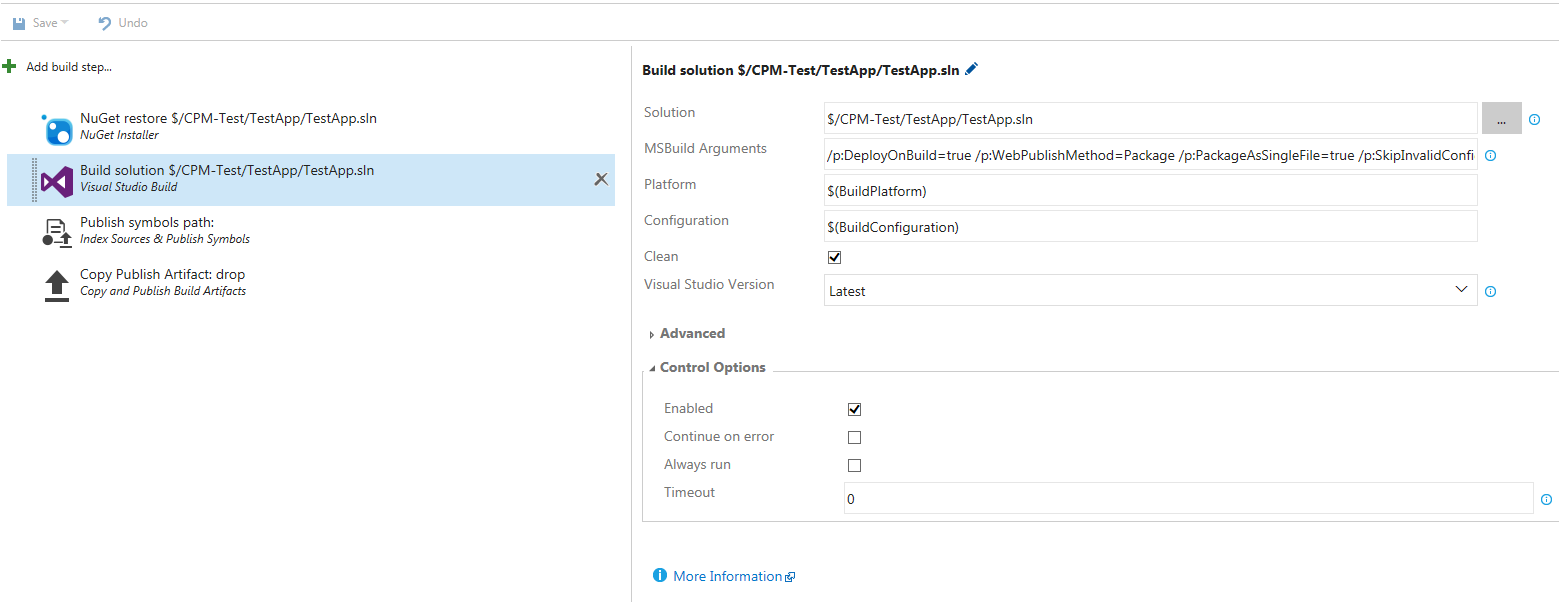Screen dimensions: 1559x602
Task: Click the Visual Studio Build step icon
Action: pyautogui.click(x=57, y=181)
